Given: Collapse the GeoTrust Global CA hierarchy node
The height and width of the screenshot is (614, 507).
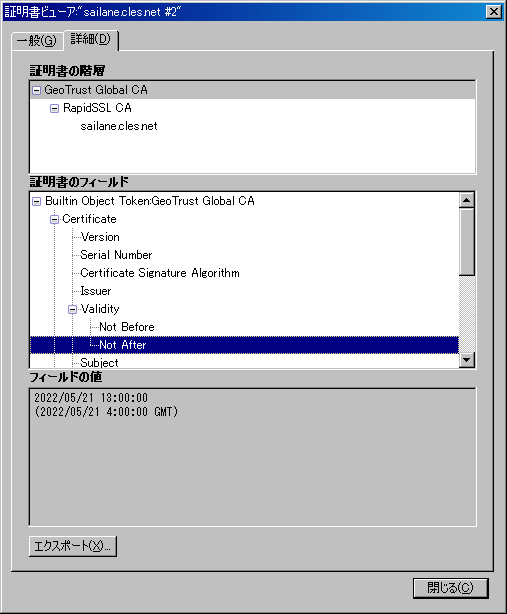Looking at the screenshot, I should [x=36, y=90].
